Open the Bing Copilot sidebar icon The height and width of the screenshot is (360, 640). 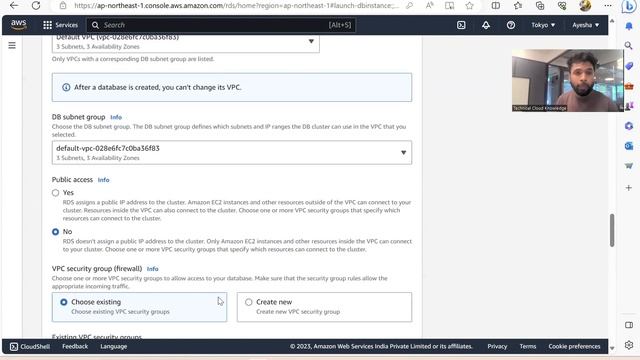point(629,6)
